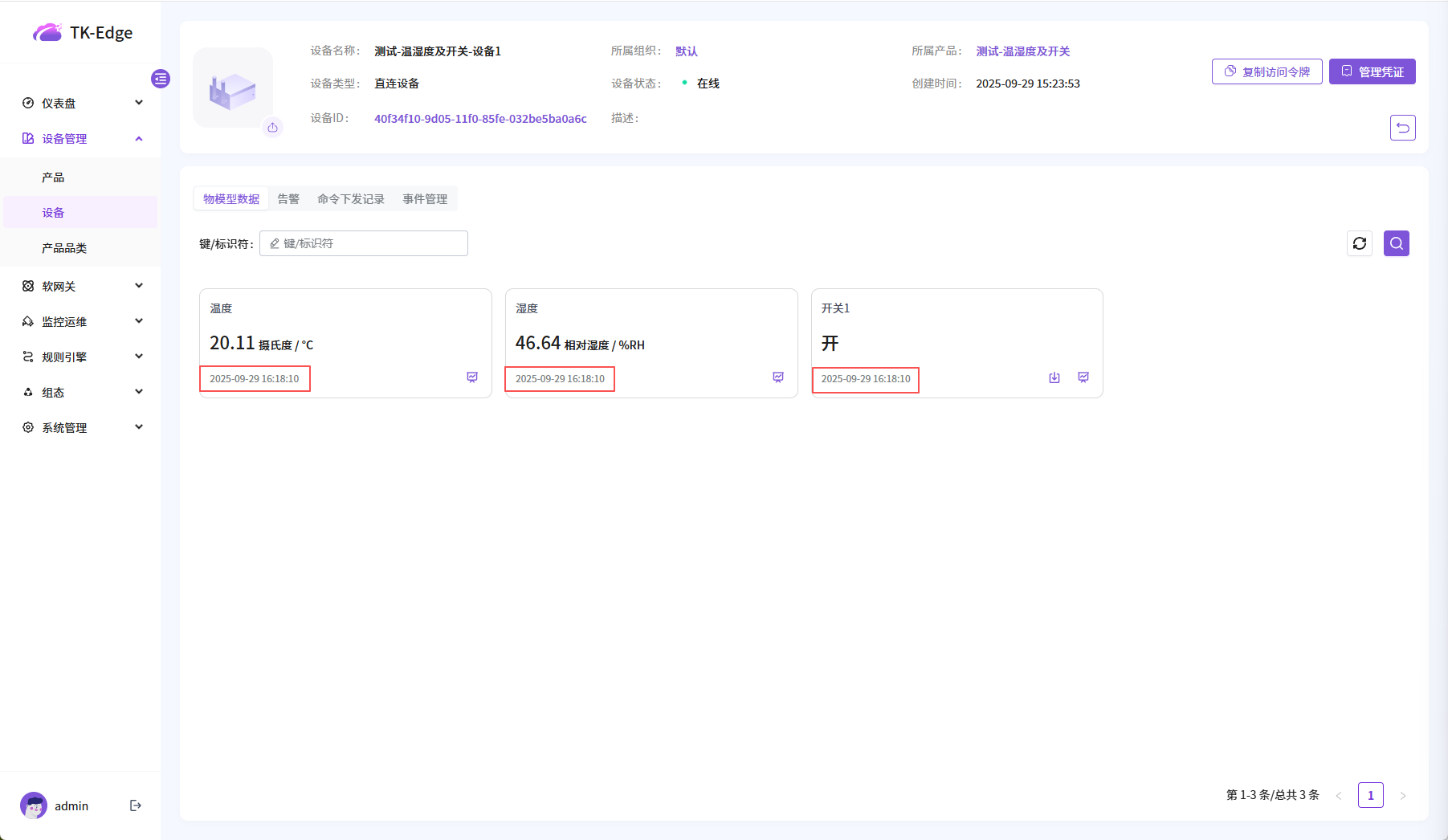The image size is (1448, 840).
Task: Click the logout icon next to admin
Action: pos(136,805)
